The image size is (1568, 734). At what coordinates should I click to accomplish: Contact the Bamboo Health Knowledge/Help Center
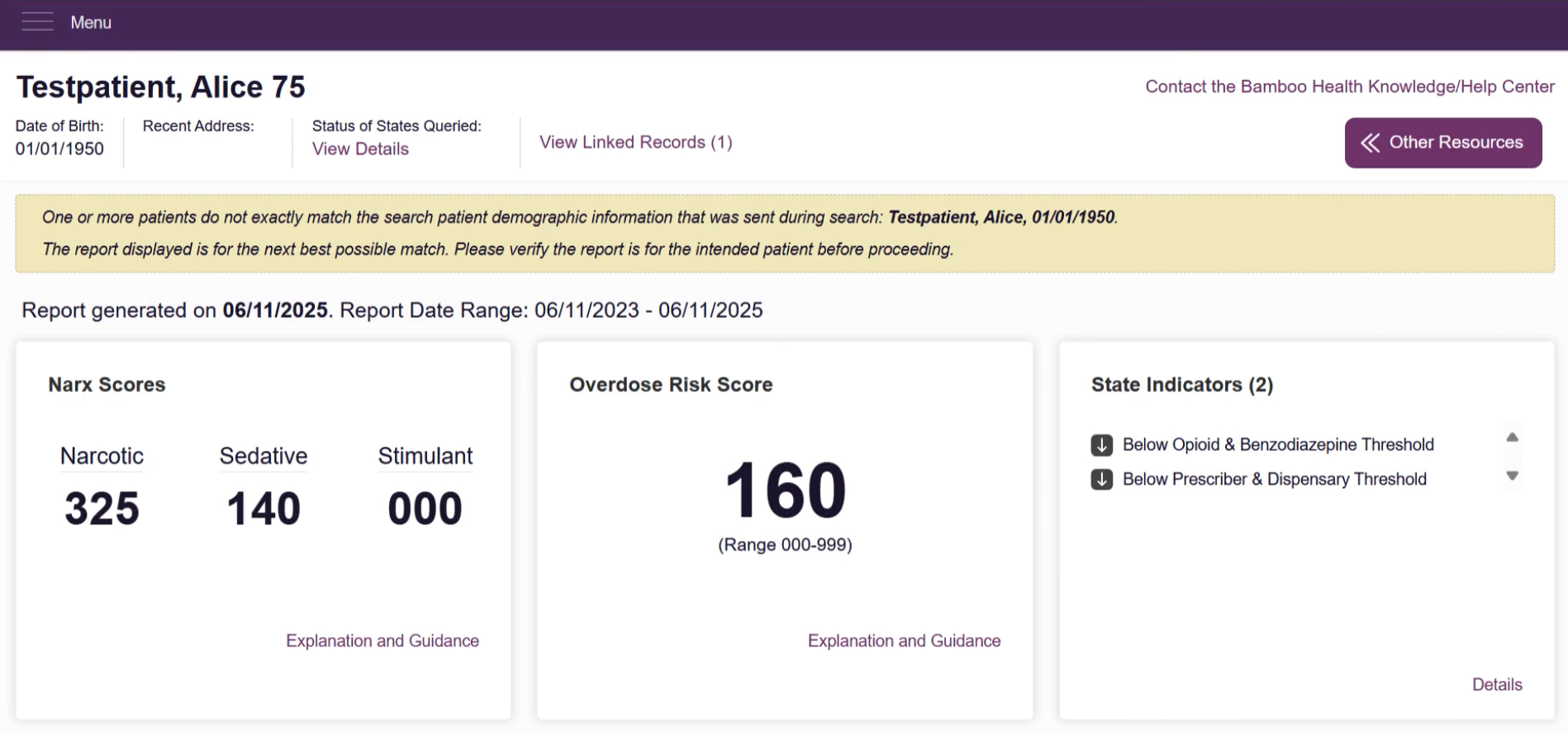coord(1350,87)
